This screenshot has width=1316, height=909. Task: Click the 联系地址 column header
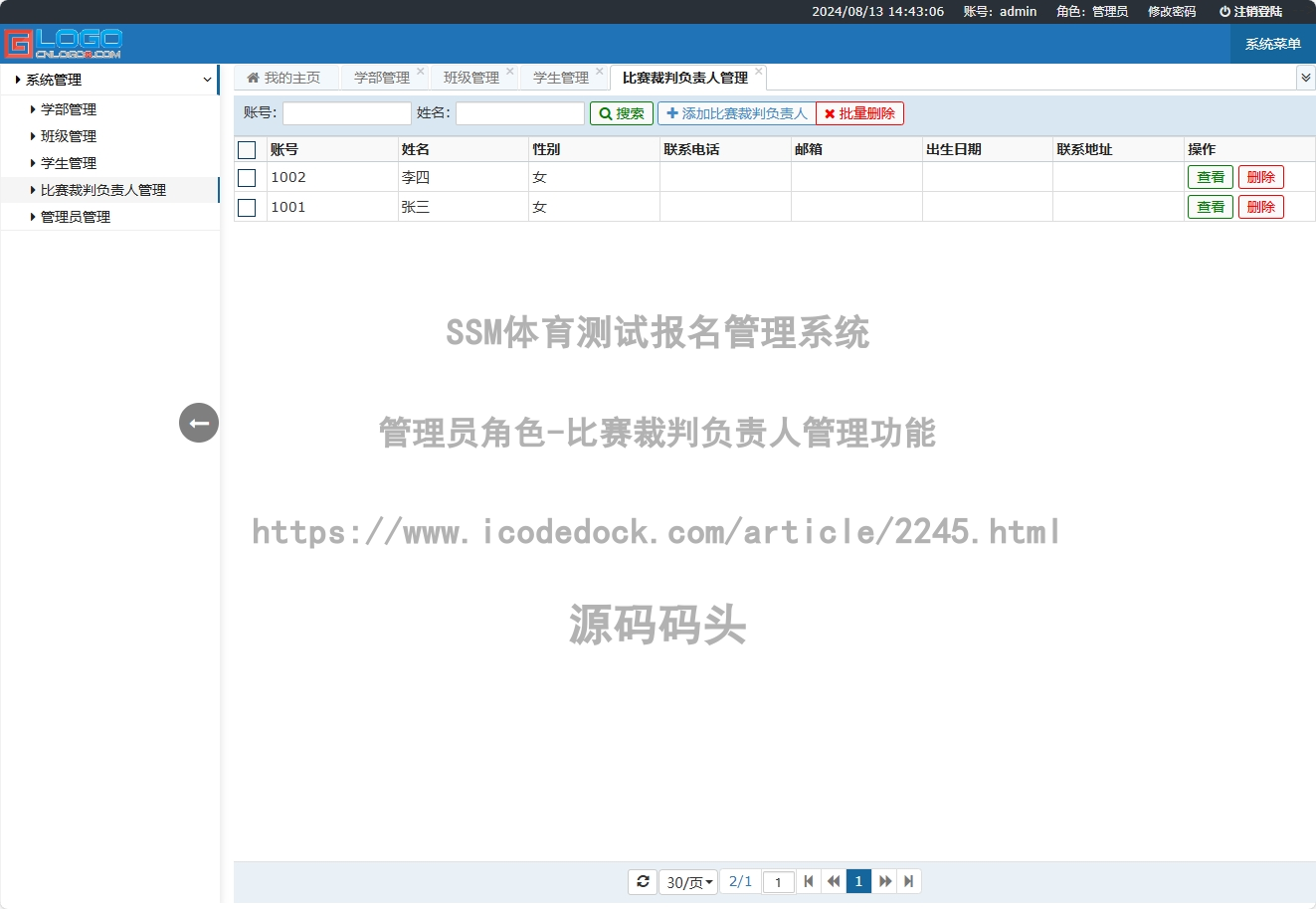pyautogui.click(x=1119, y=149)
